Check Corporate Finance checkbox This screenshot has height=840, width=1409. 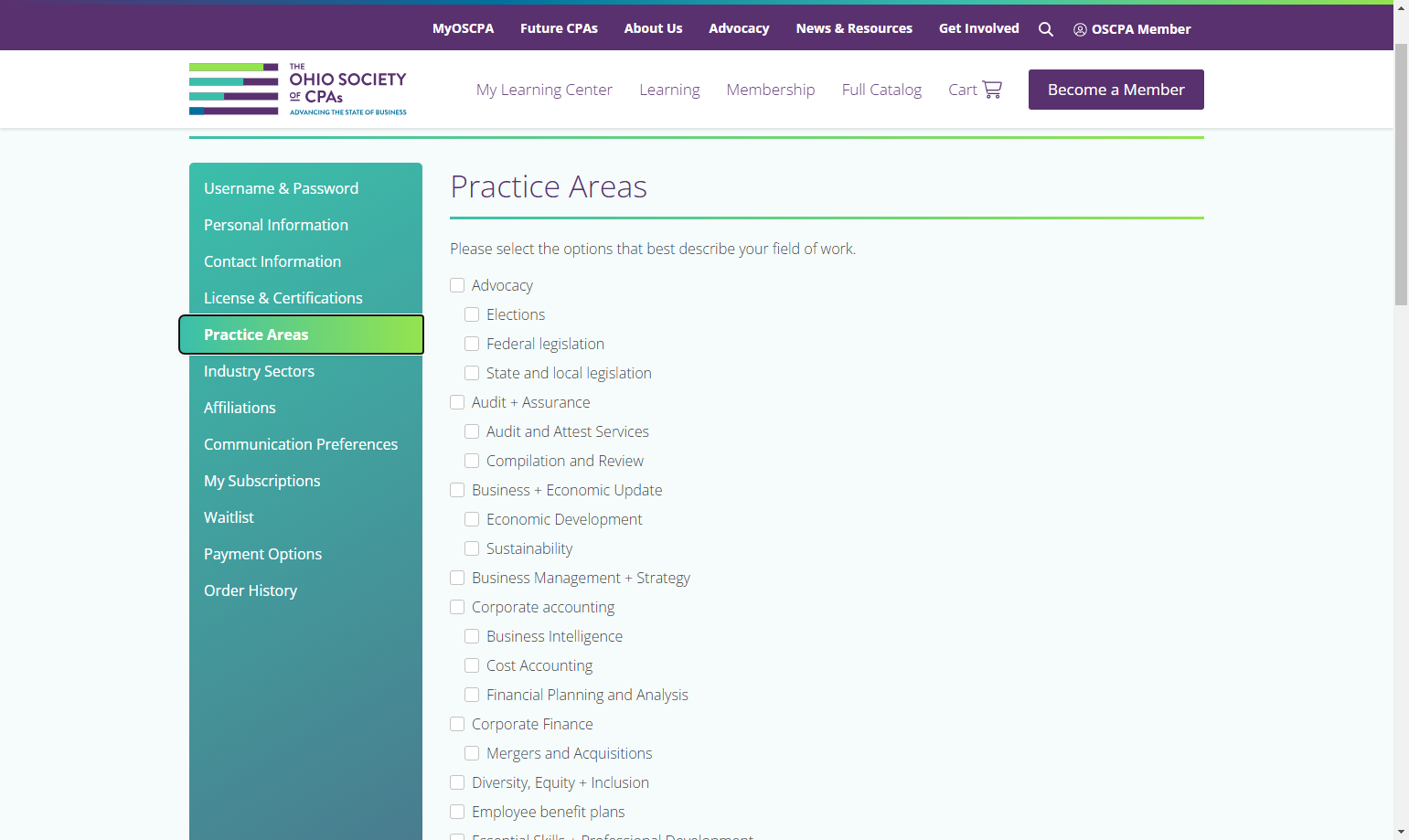[457, 724]
